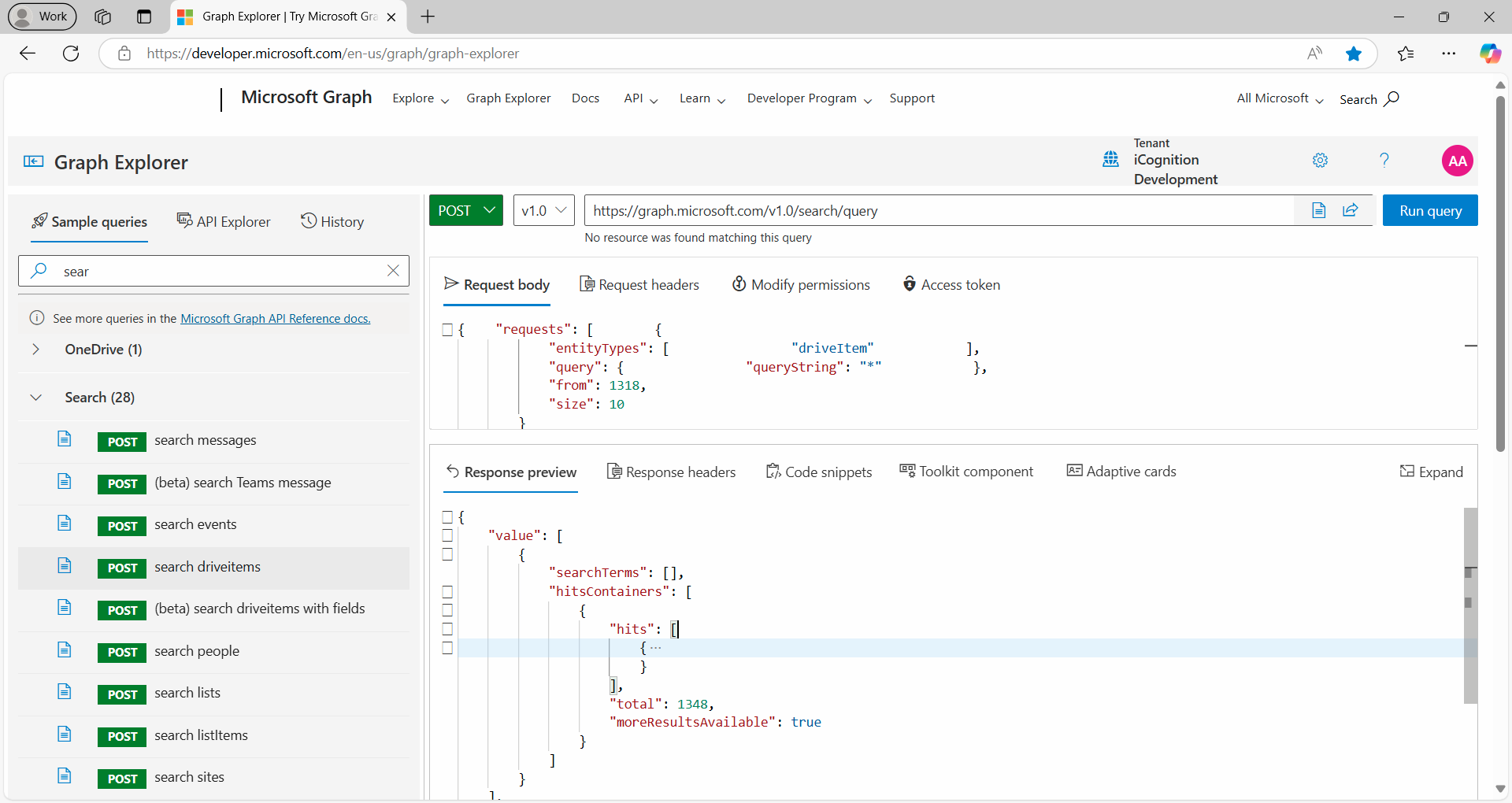Viewport: 1512px width, 803px height.
Task: Switch to the History tab
Action: click(332, 221)
